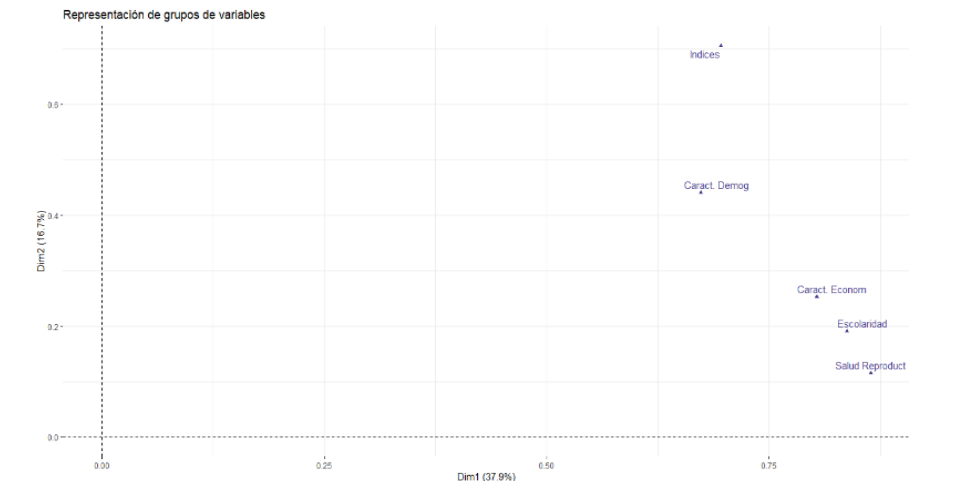Select the 0.50 x-axis tick label
The image size is (971, 488).
click(546, 465)
